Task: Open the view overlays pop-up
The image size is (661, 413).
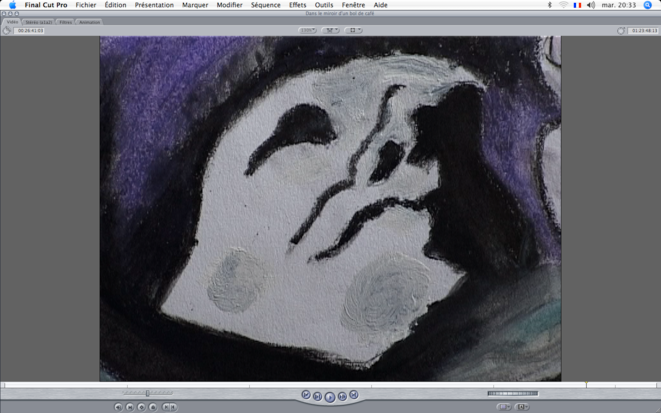Action: coord(353,30)
